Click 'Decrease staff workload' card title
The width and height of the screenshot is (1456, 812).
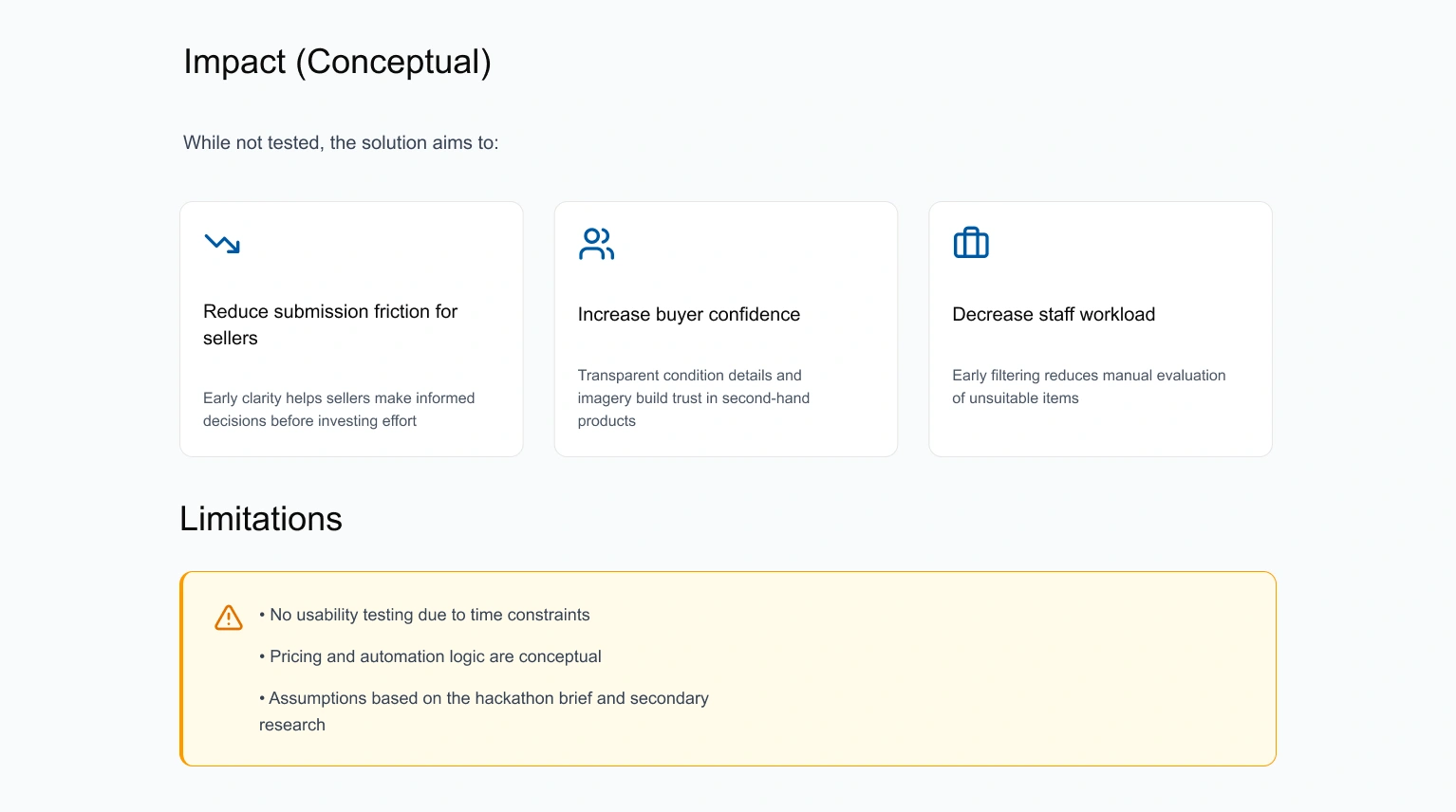(x=1054, y=314)
